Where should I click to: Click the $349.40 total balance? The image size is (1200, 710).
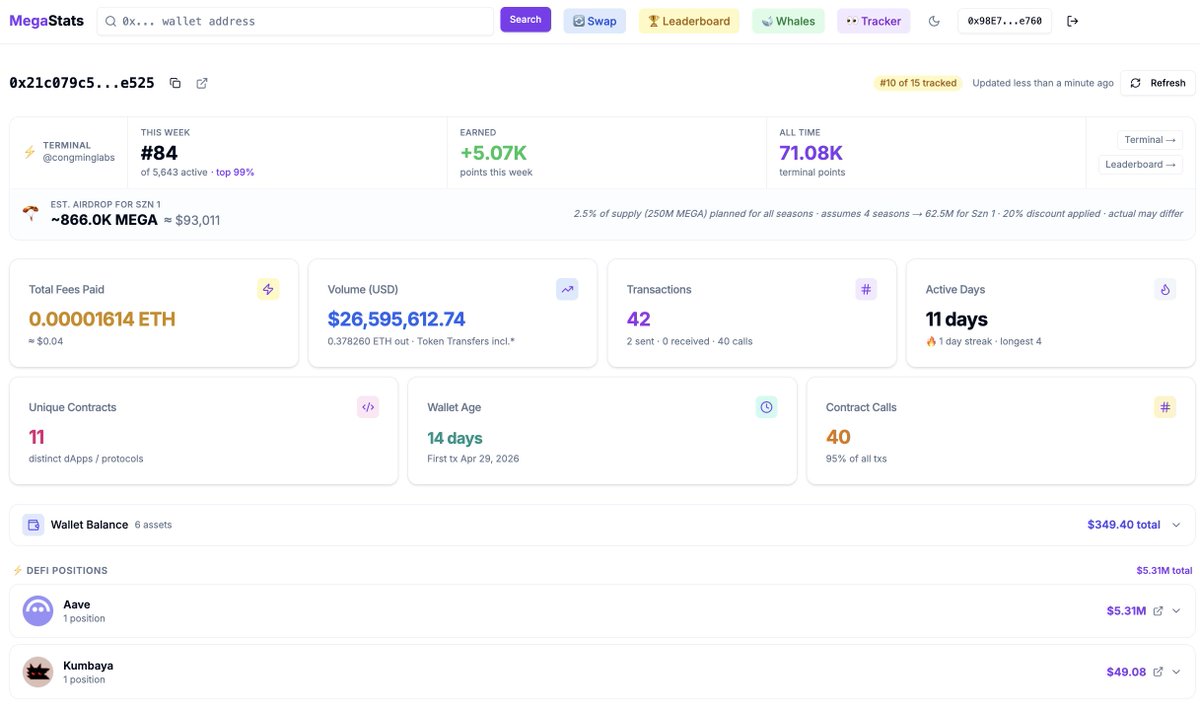click(1124, 525)
